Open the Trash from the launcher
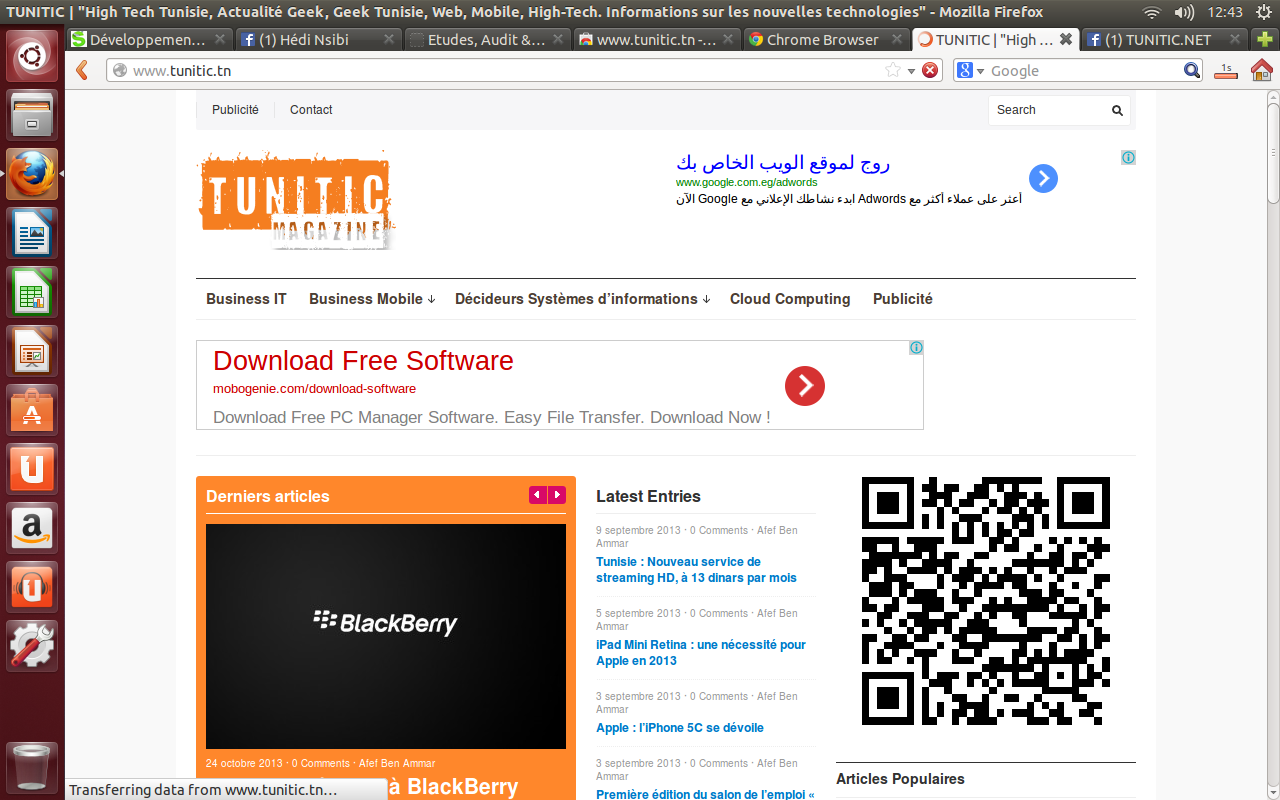 click(31, 765)
